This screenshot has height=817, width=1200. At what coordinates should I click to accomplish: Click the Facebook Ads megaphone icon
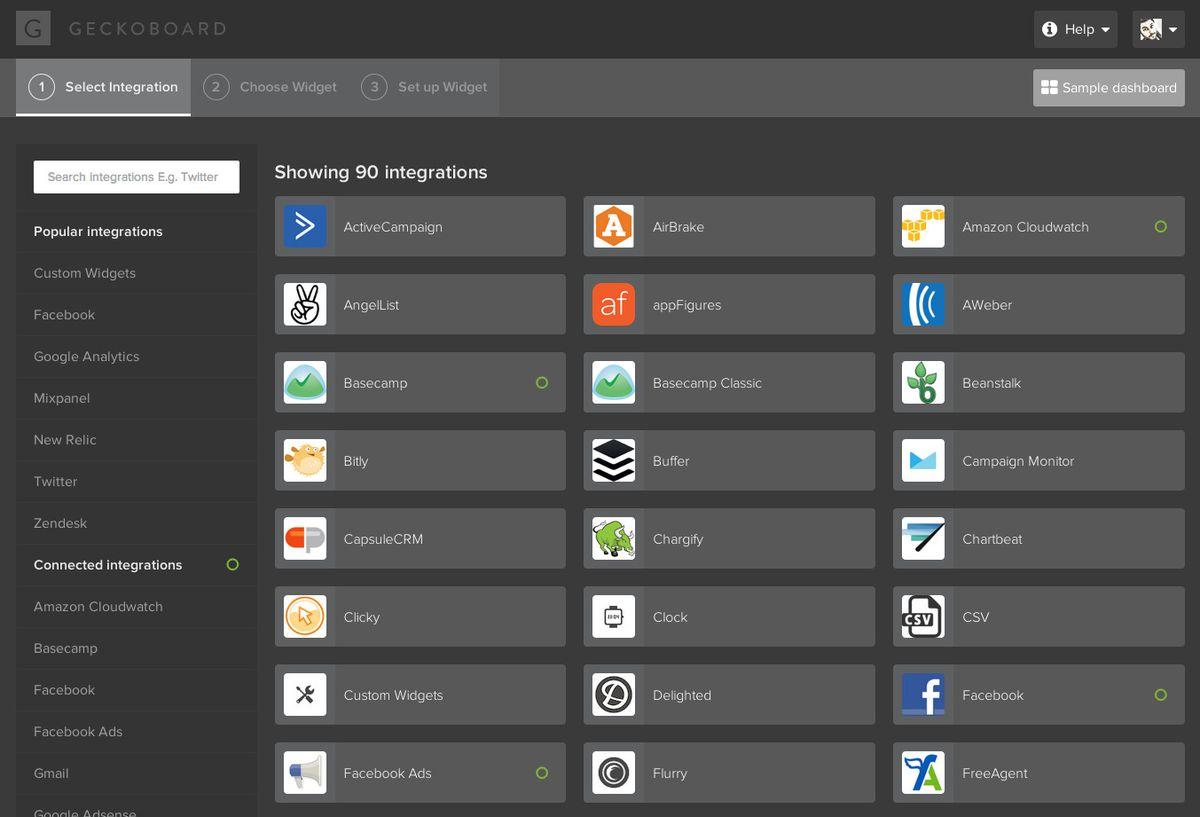(305, 773)
